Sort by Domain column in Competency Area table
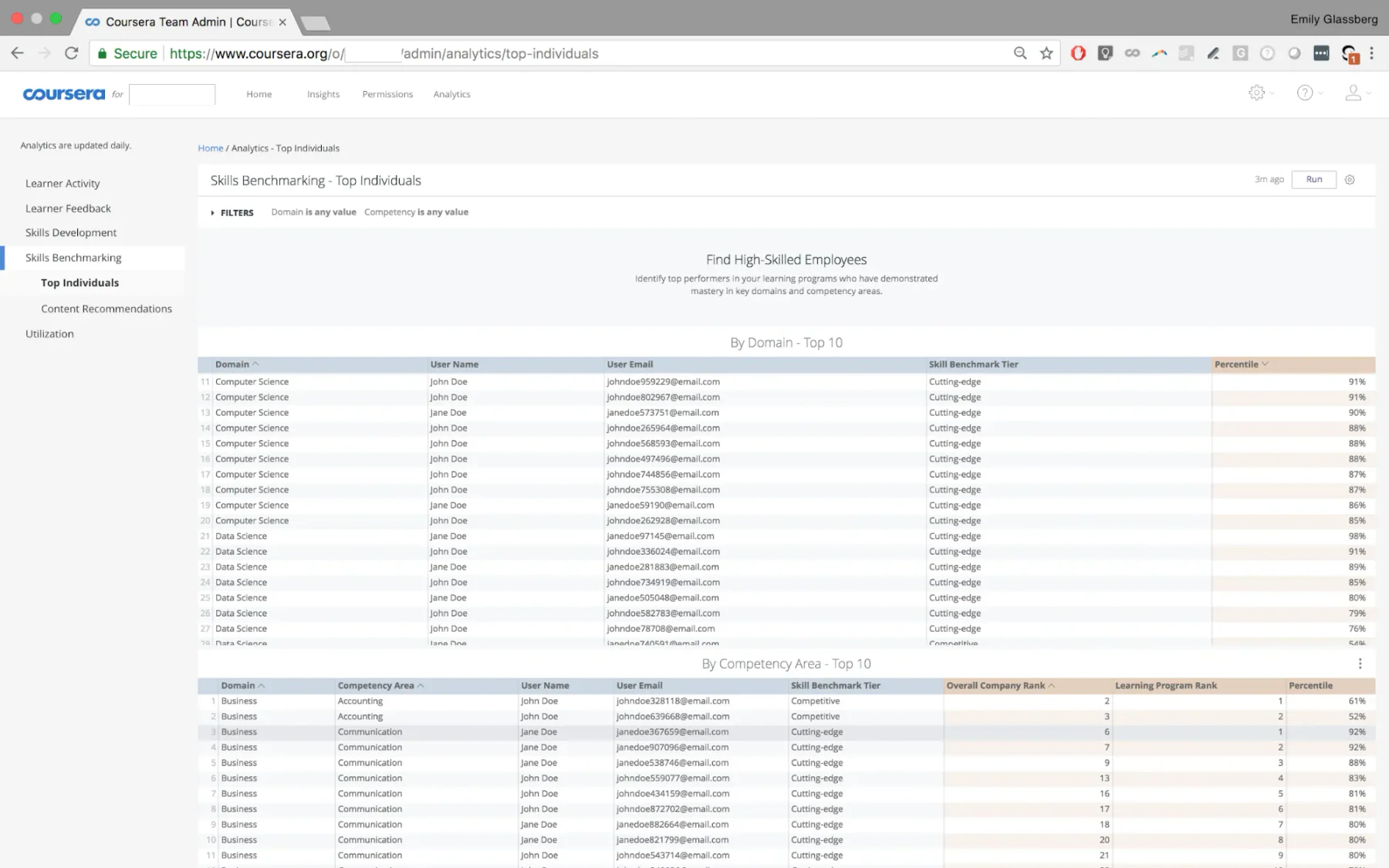This screenshot has height=868, width=1389. (242, 685)
